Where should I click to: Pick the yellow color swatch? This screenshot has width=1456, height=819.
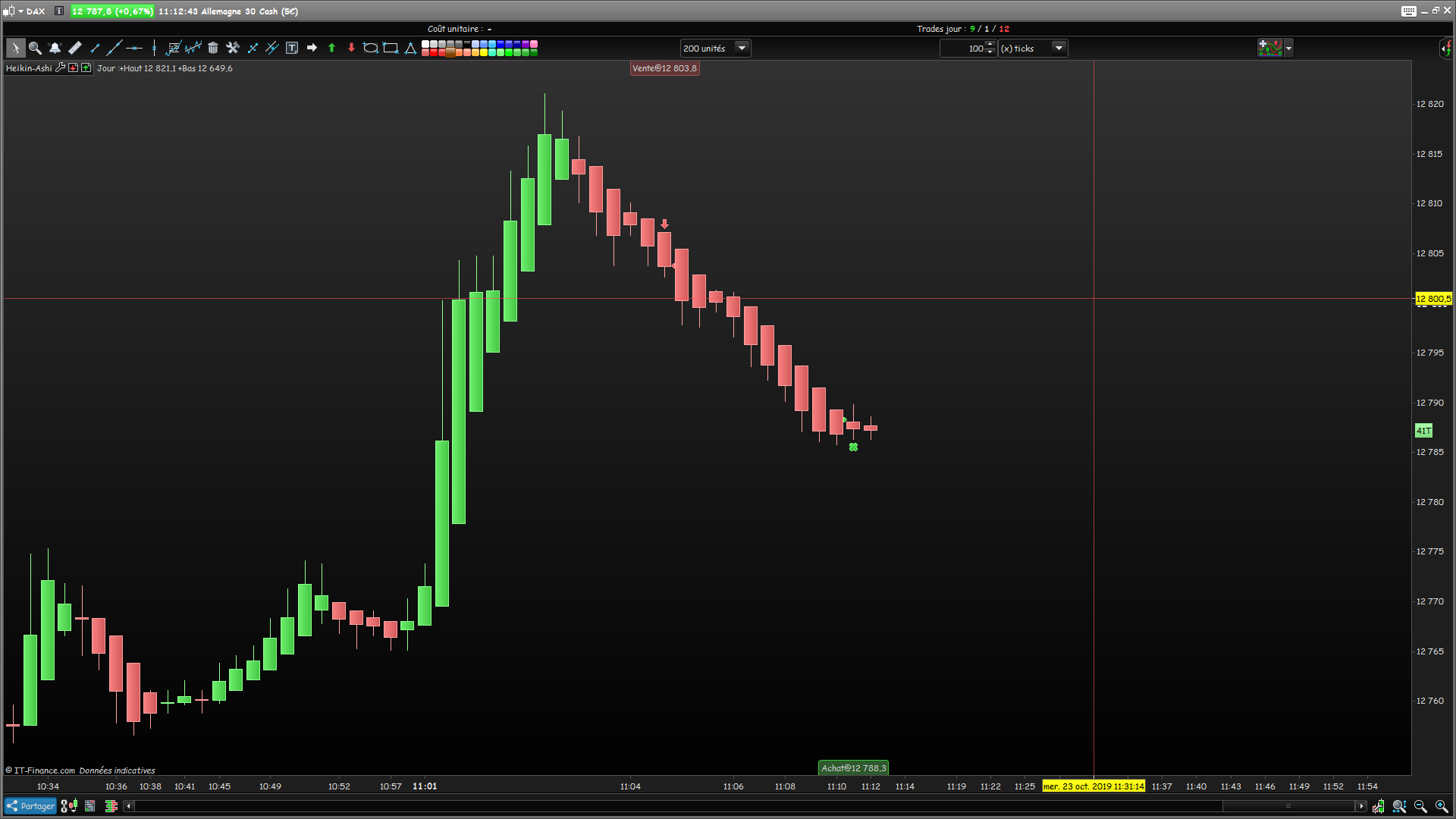pos(484,52)
